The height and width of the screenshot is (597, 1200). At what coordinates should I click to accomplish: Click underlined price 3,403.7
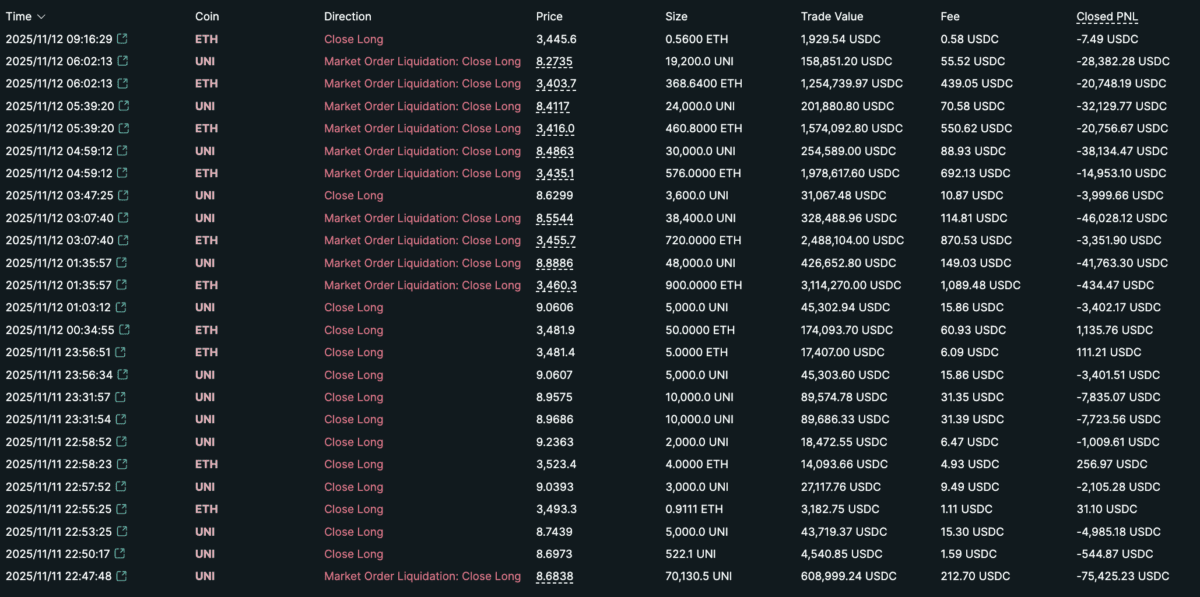click(x=555, y=84)
